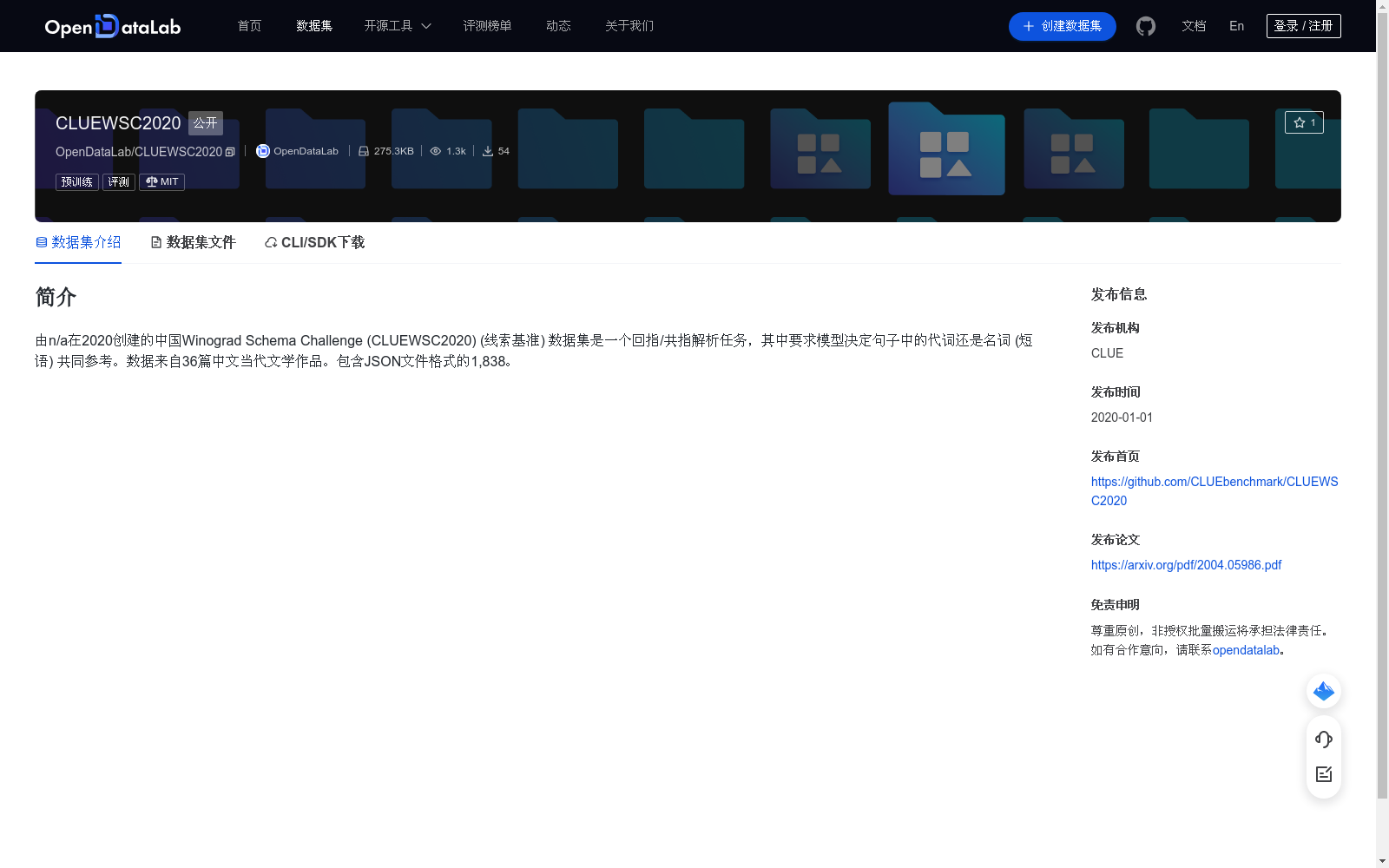Click the download icon showing 54 downloads

pos(487,150)
